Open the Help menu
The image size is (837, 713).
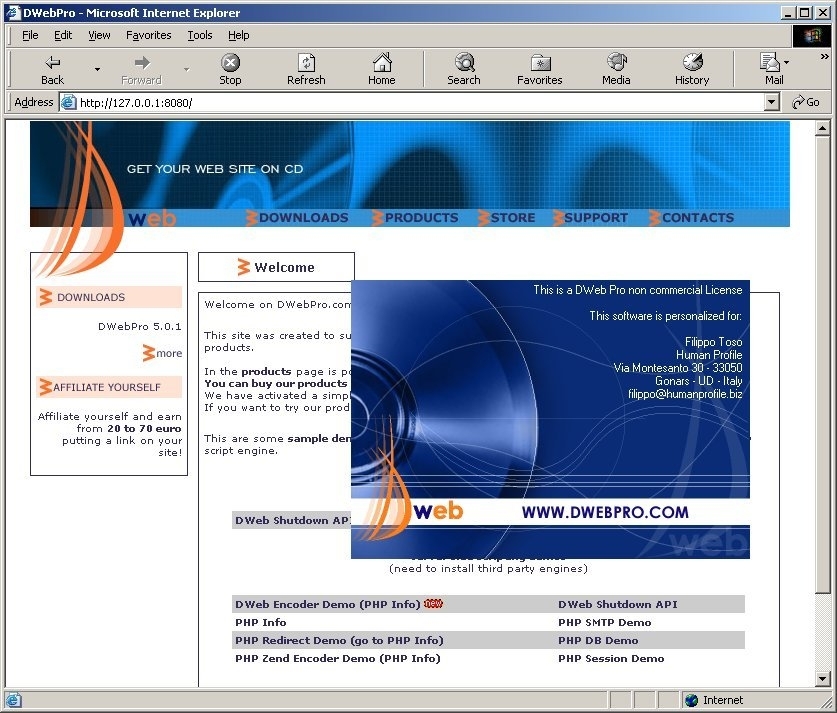click(x=239, y=35)
